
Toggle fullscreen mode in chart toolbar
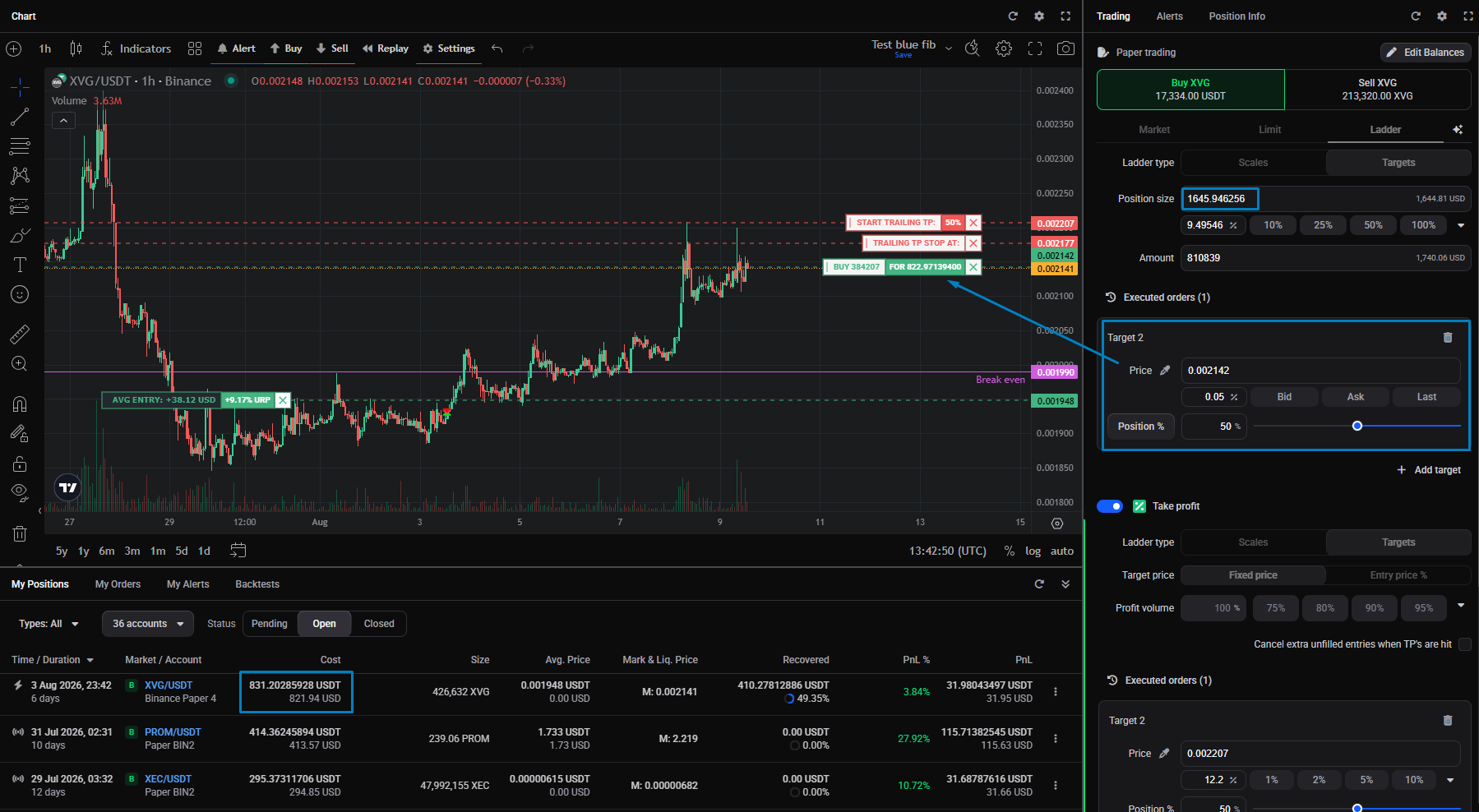tap(1035, 48)
